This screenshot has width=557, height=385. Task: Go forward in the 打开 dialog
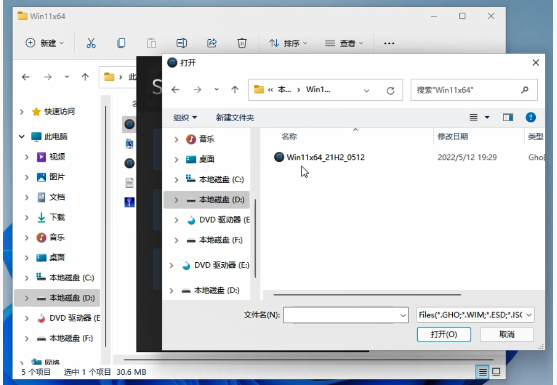pyautogui.click(x=198, y=90)
